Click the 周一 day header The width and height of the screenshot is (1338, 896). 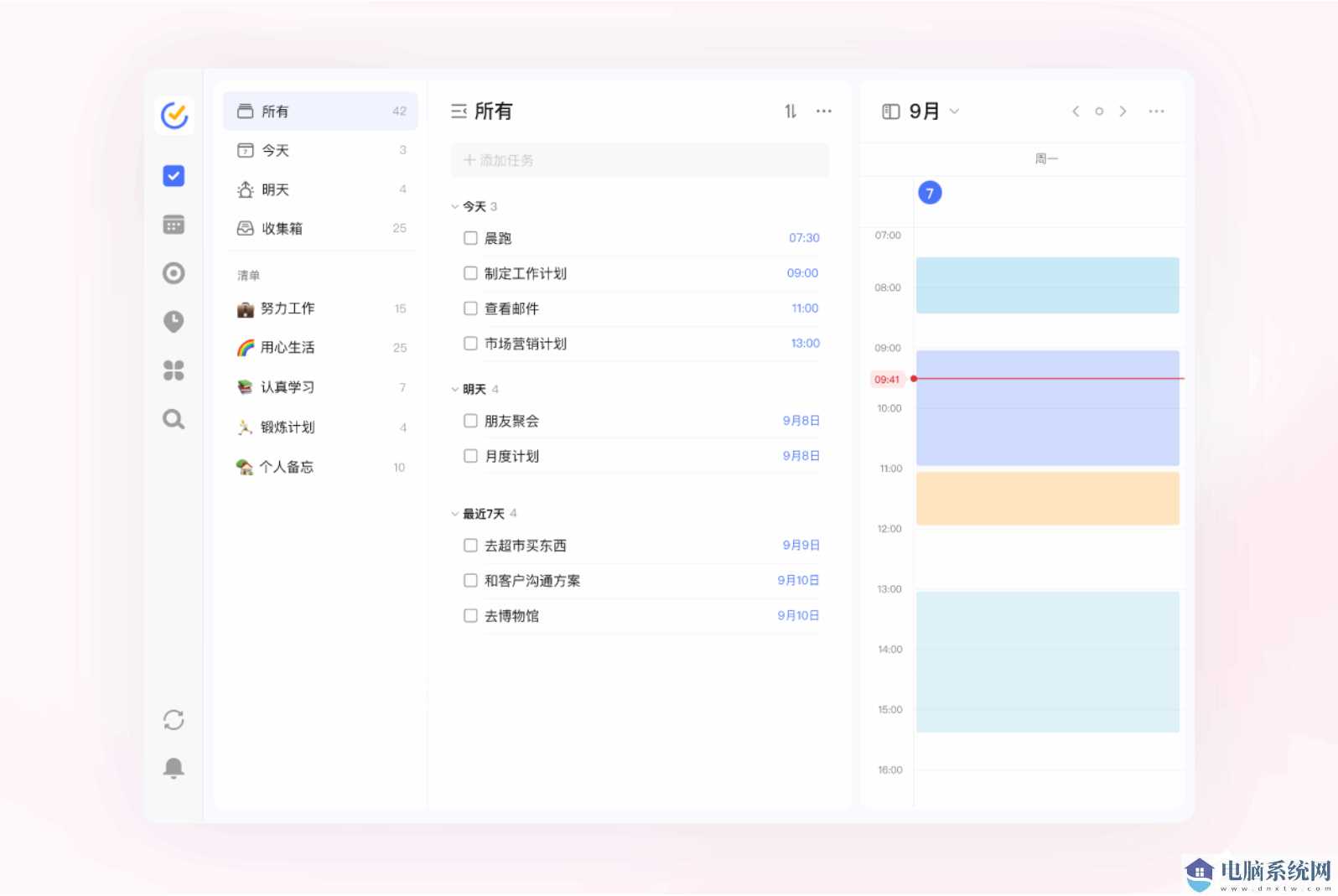point(1046,159)
